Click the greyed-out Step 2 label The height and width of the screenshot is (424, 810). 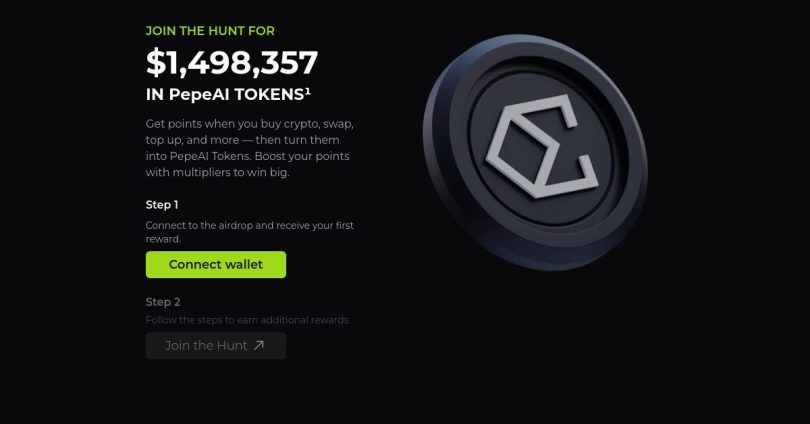[x=163, y=302]
